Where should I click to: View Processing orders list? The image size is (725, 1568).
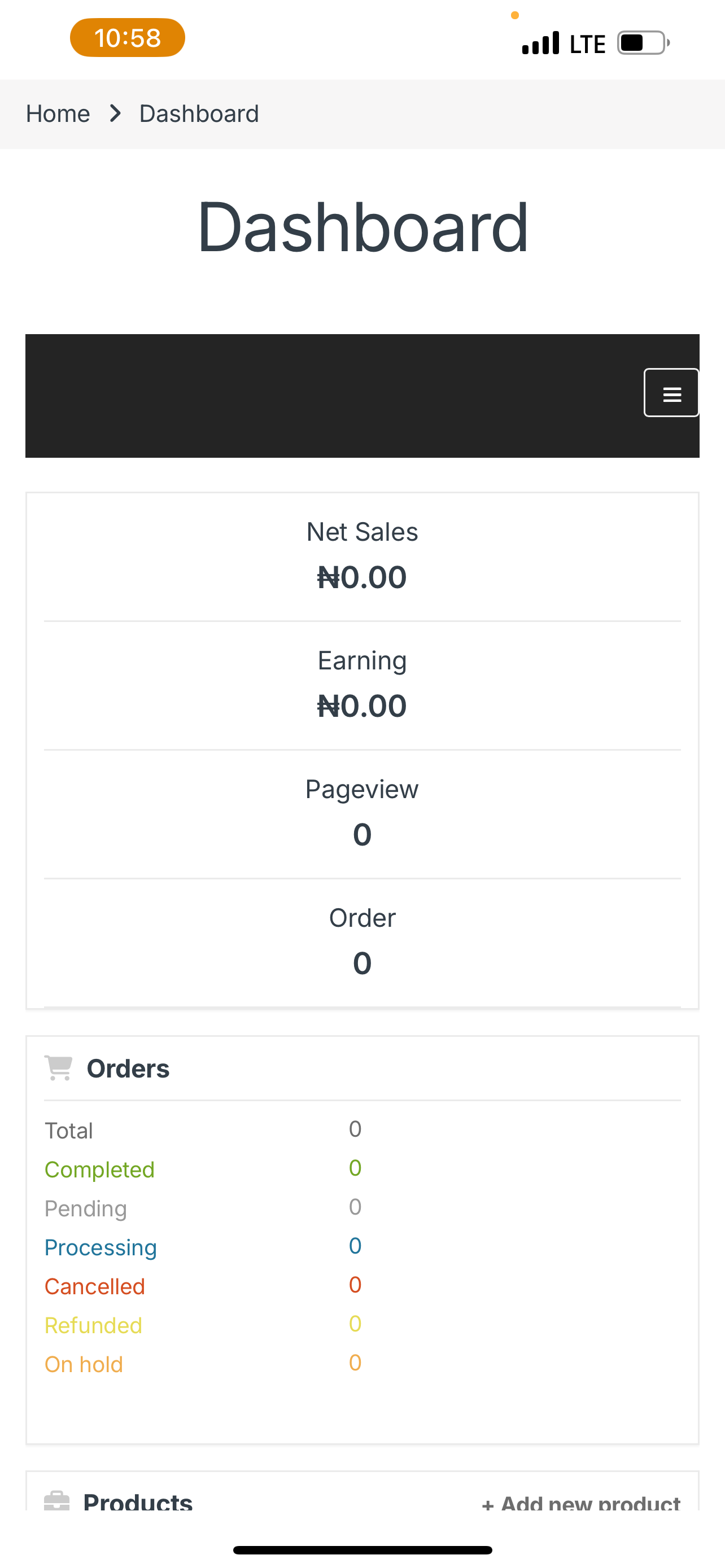[101, 1247]
